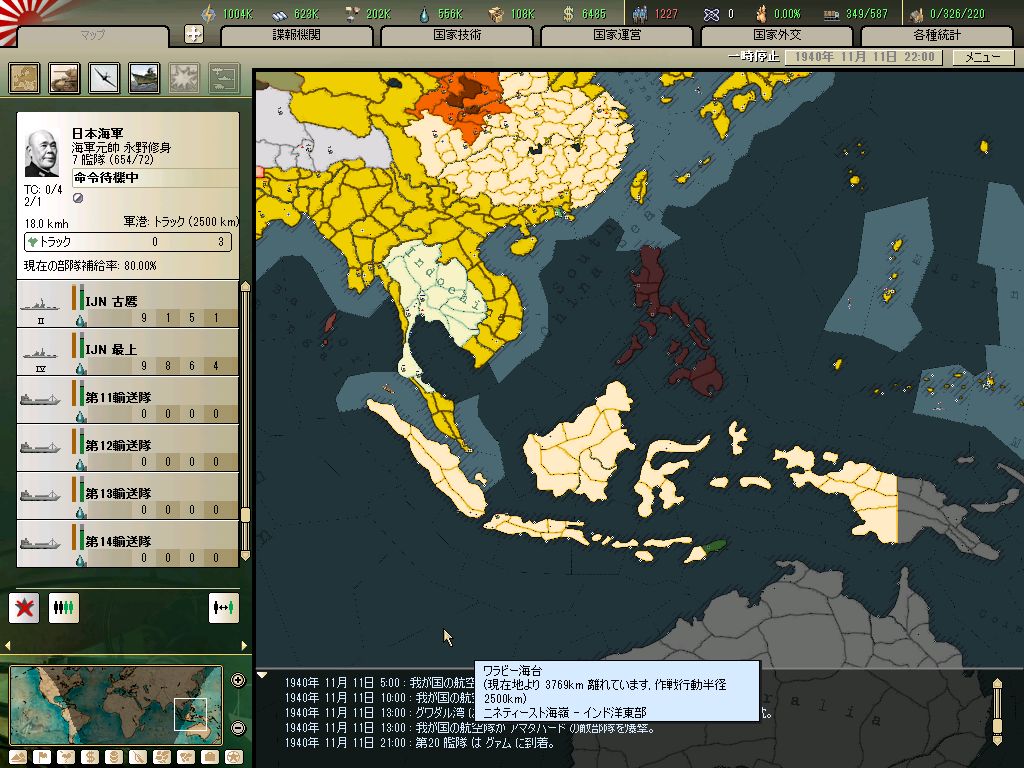The width and height of the screenshot is (1024, 768).
Task: Click the minimap world overview
Action: coord(116,705)
